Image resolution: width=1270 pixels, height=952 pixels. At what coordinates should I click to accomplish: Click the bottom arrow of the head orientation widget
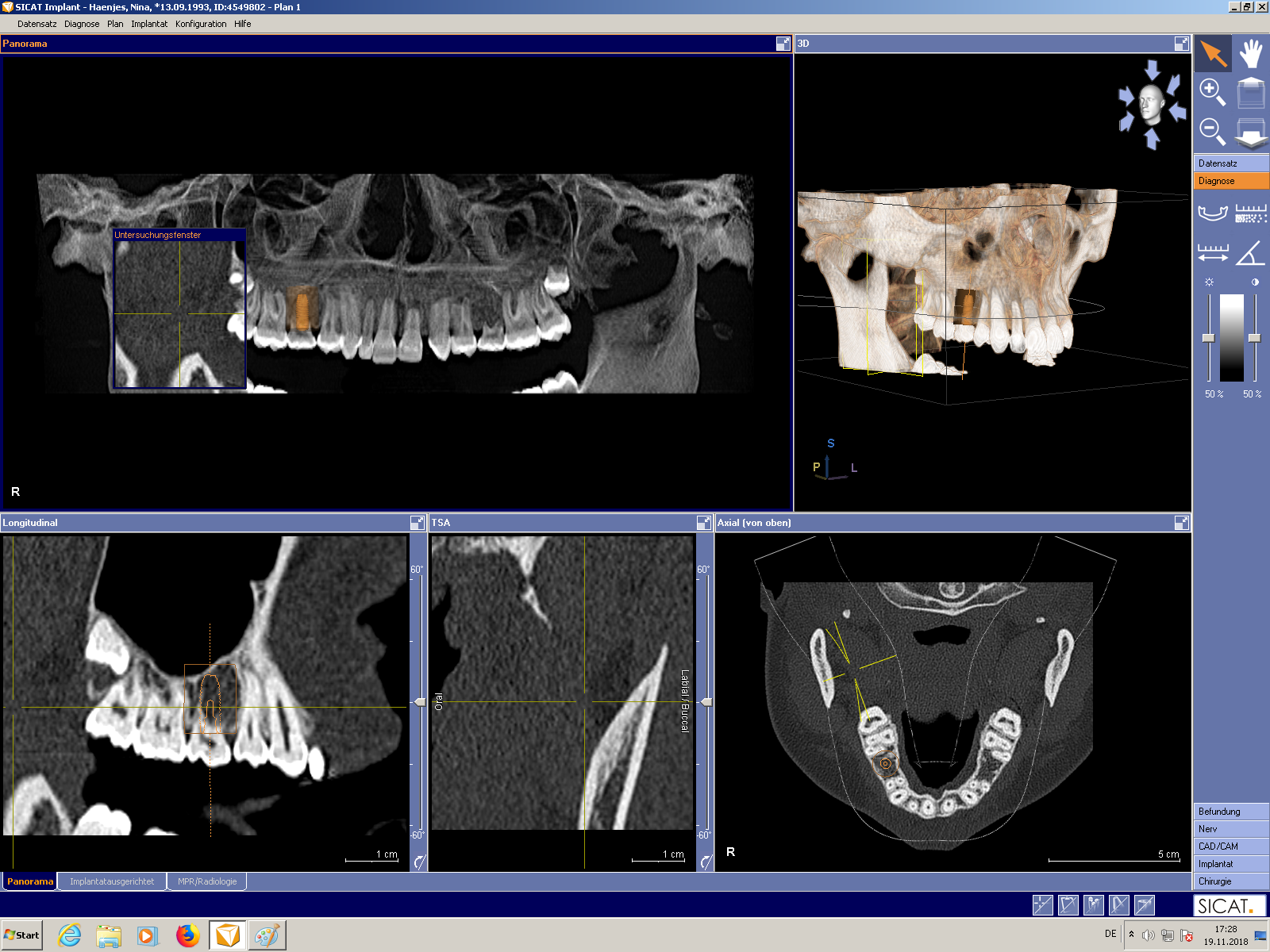pos(1153,139)
